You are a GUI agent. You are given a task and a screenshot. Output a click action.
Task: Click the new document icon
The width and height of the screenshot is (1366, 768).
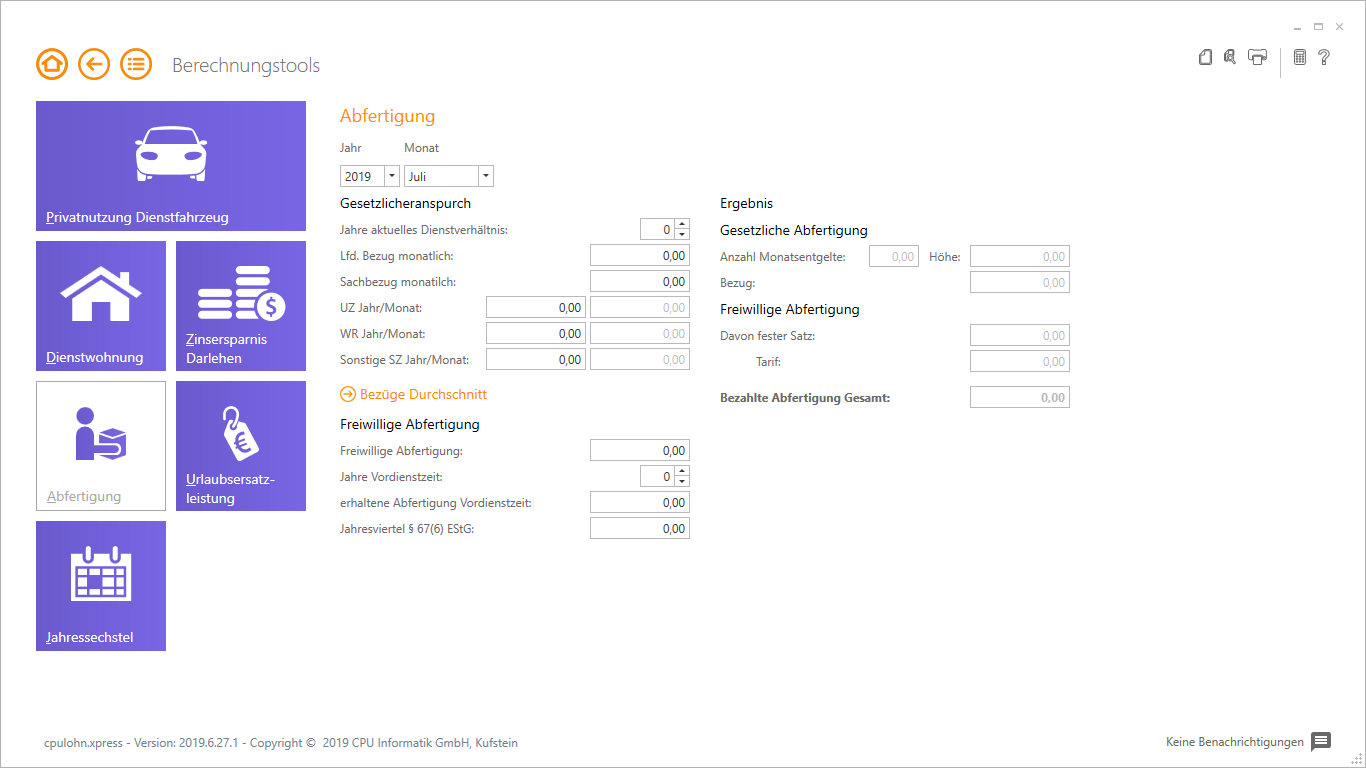1205,58
